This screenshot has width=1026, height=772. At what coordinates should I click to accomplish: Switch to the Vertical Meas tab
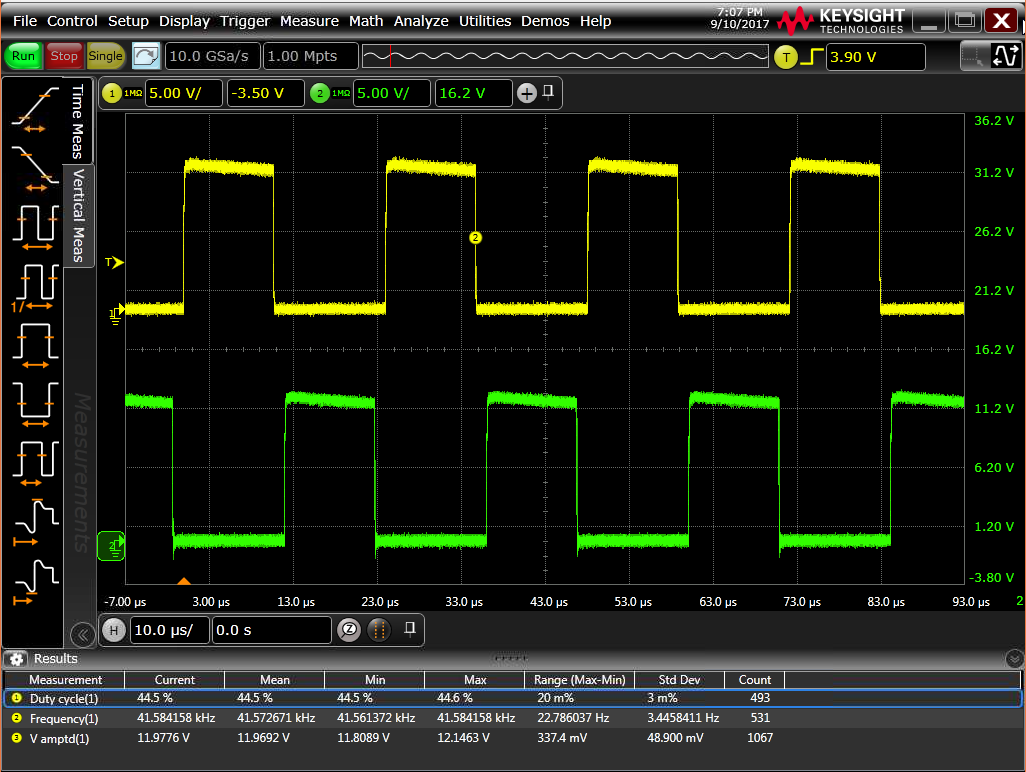pos(78,216)
